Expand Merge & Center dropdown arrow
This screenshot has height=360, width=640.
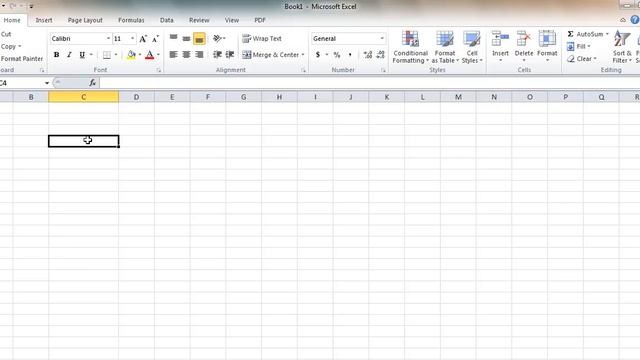[303, 55]
